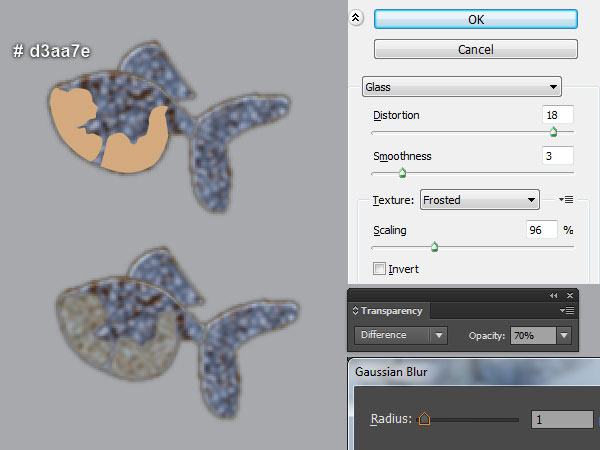Open the Transparency panel options menu
Viewport: 600px width, 450px height.
pyautogui.click(x=567, y=310)
